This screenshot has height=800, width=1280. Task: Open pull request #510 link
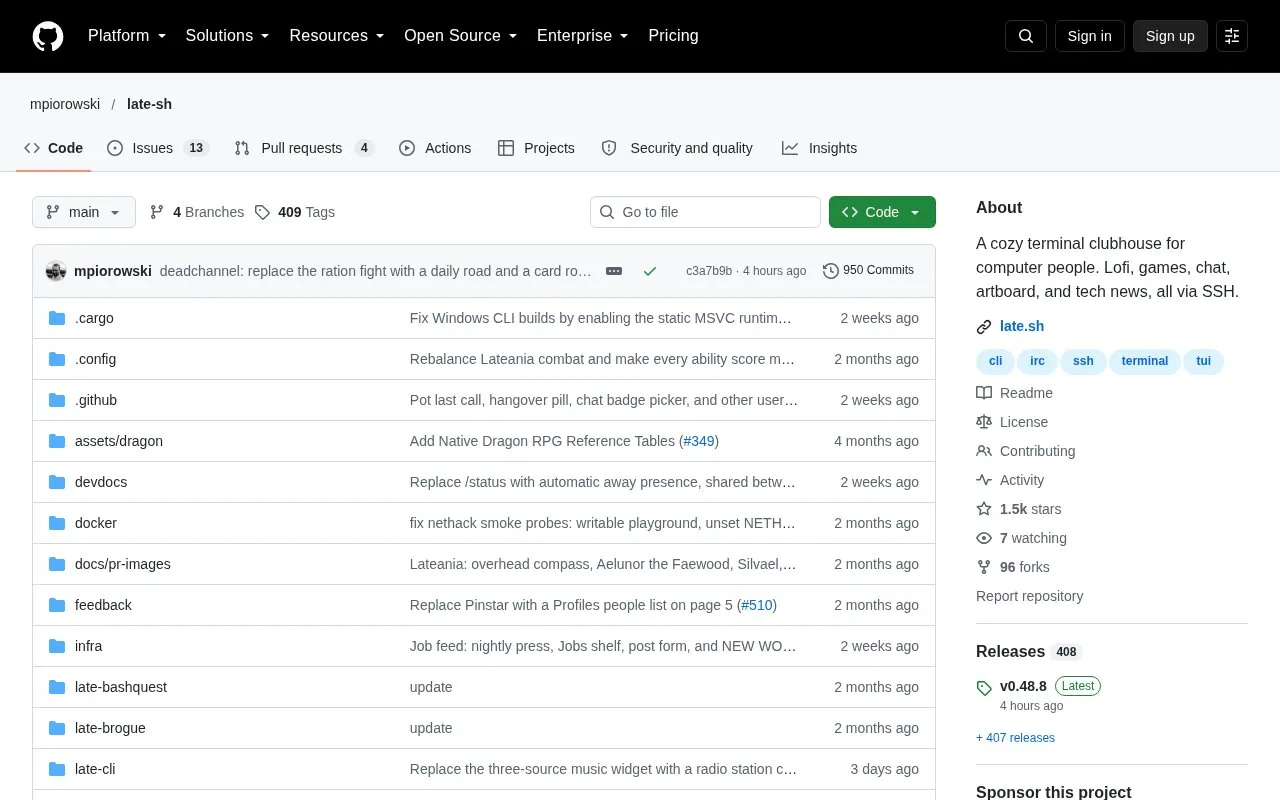(757, 605)
